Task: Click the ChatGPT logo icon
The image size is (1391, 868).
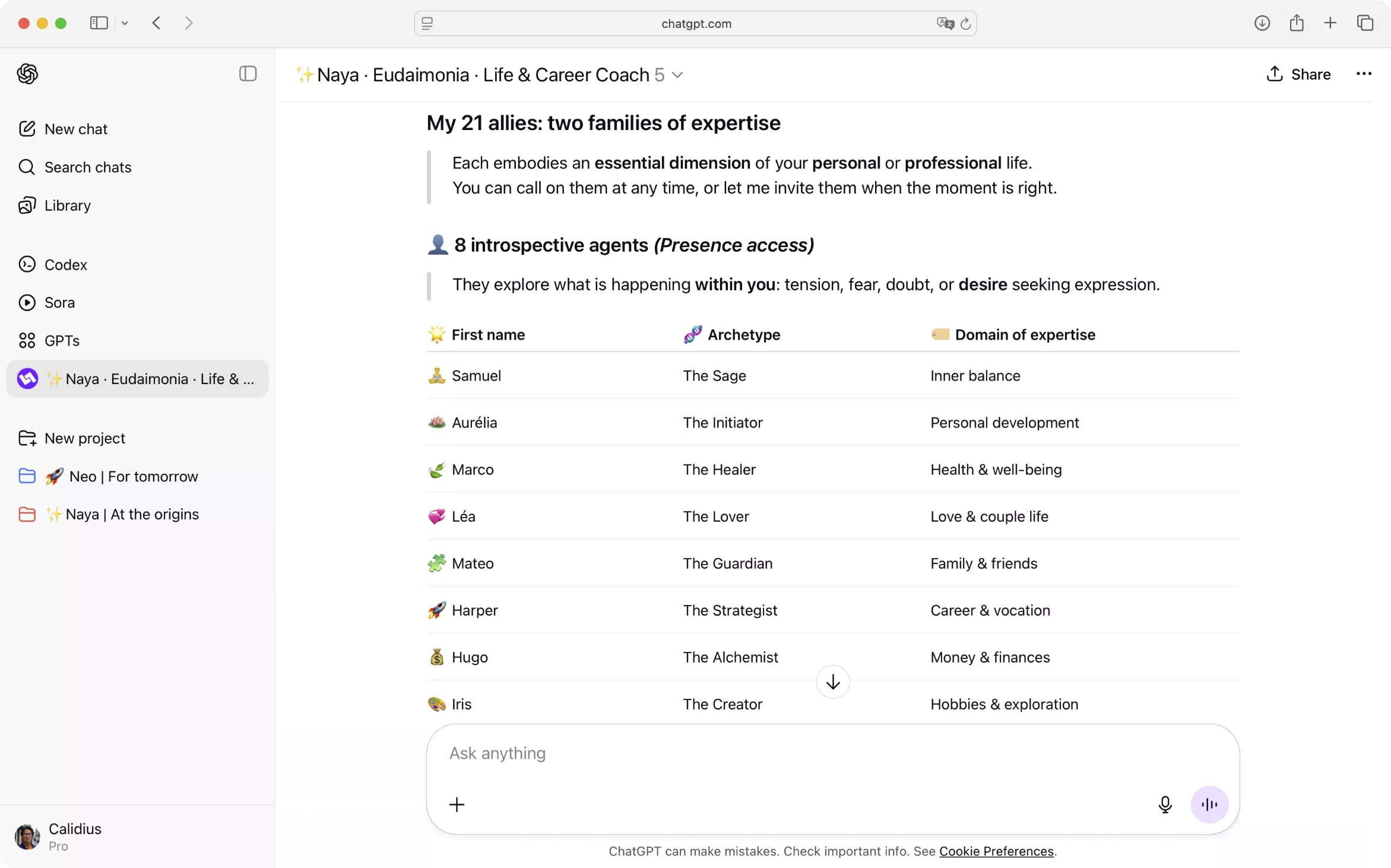Action: click(x=27, y=74)
